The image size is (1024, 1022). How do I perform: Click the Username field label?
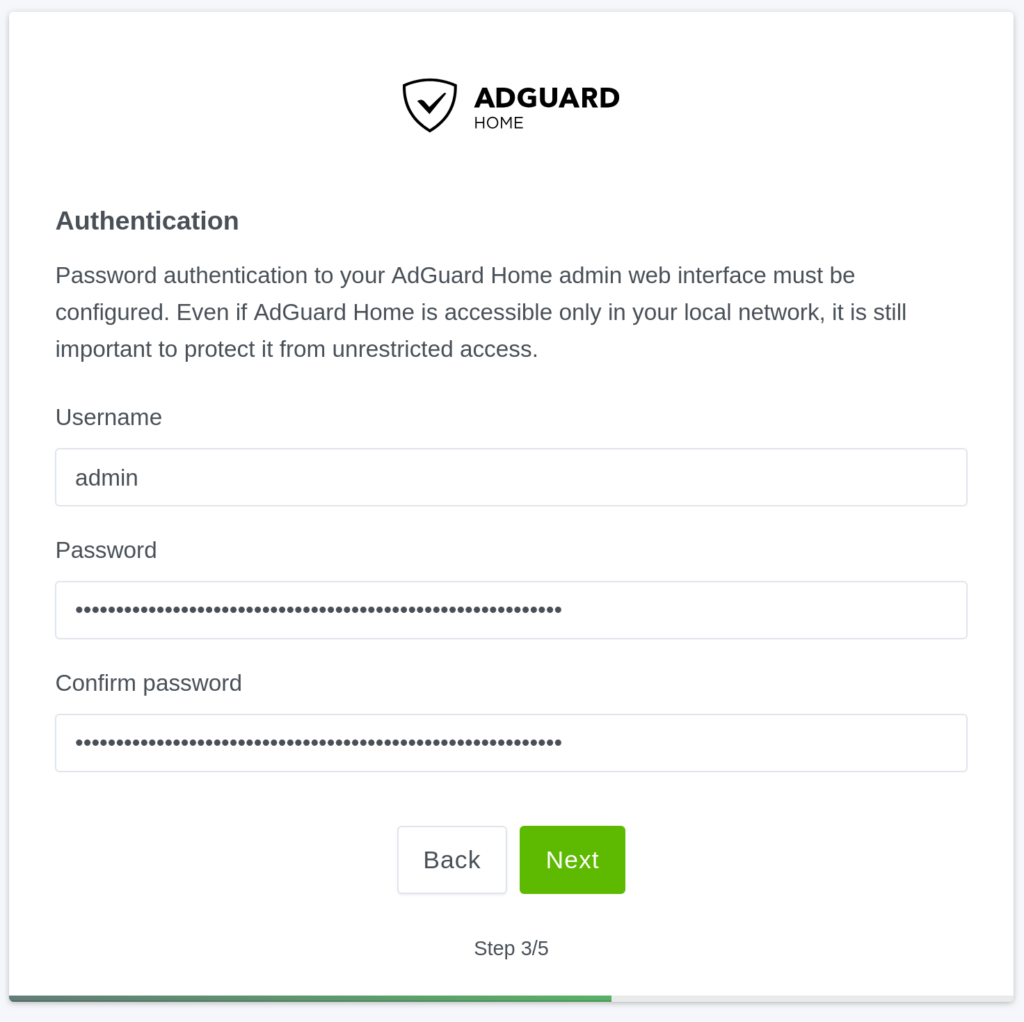(x=108, y=417)
